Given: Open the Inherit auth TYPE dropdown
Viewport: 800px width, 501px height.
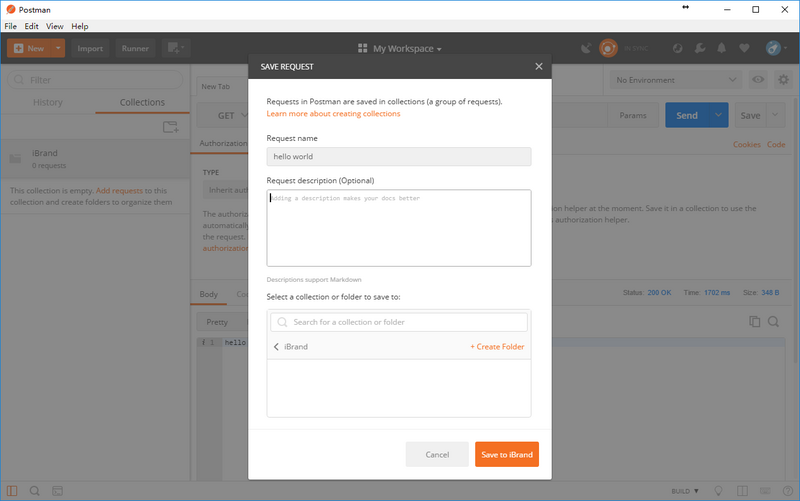Looking at the screenshot, I should (226, 190).
